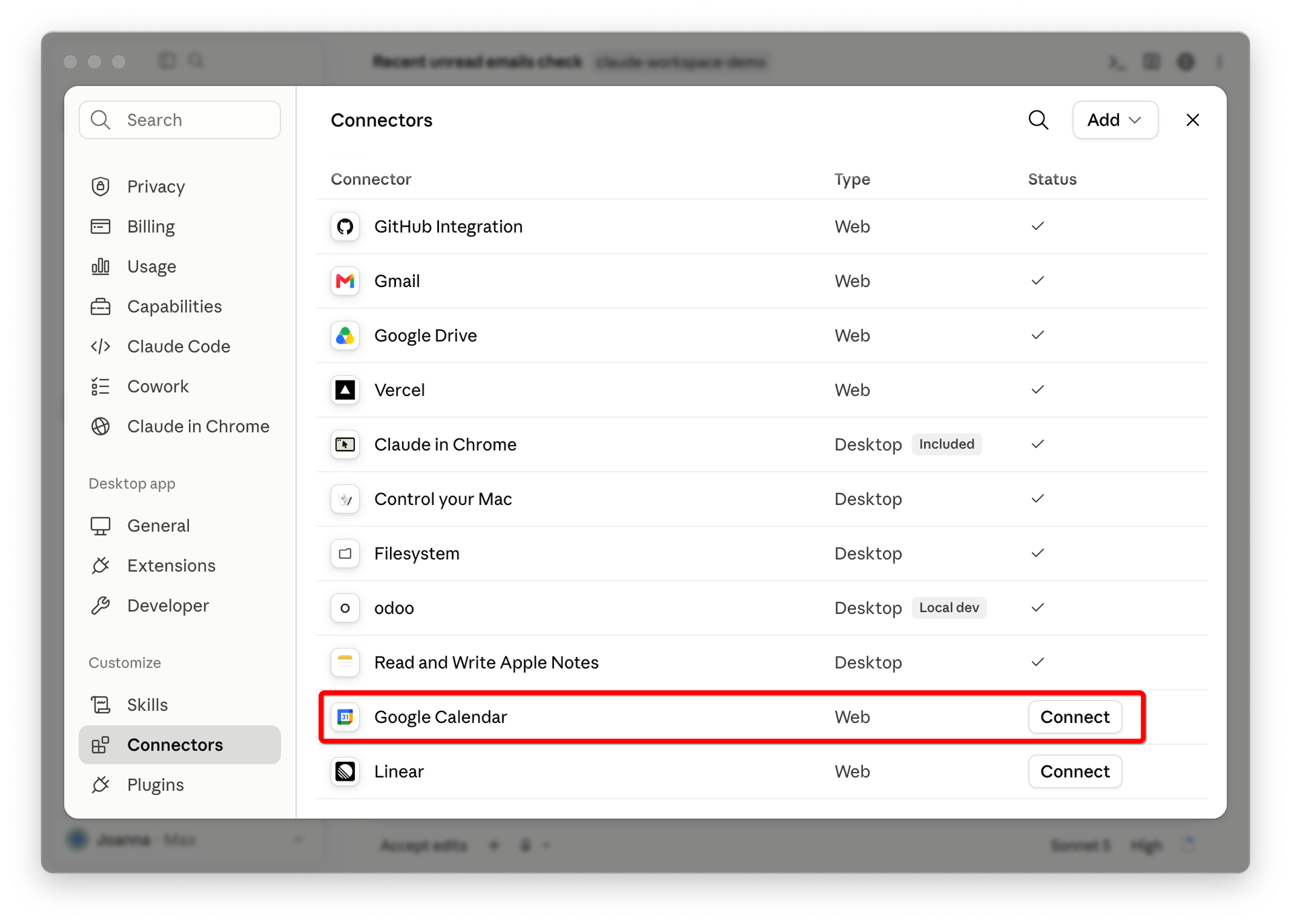Select Connectors in the sidebar
This screenshot has width=1291, height=924.
click(x=180, y=745)
